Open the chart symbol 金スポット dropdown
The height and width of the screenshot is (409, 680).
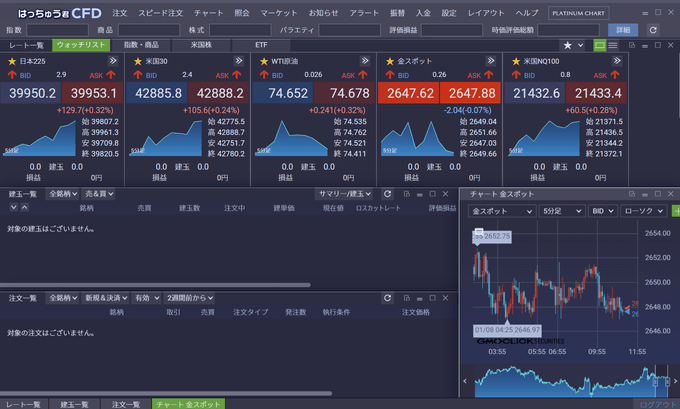pyautogui.click(x=502, y=211)
